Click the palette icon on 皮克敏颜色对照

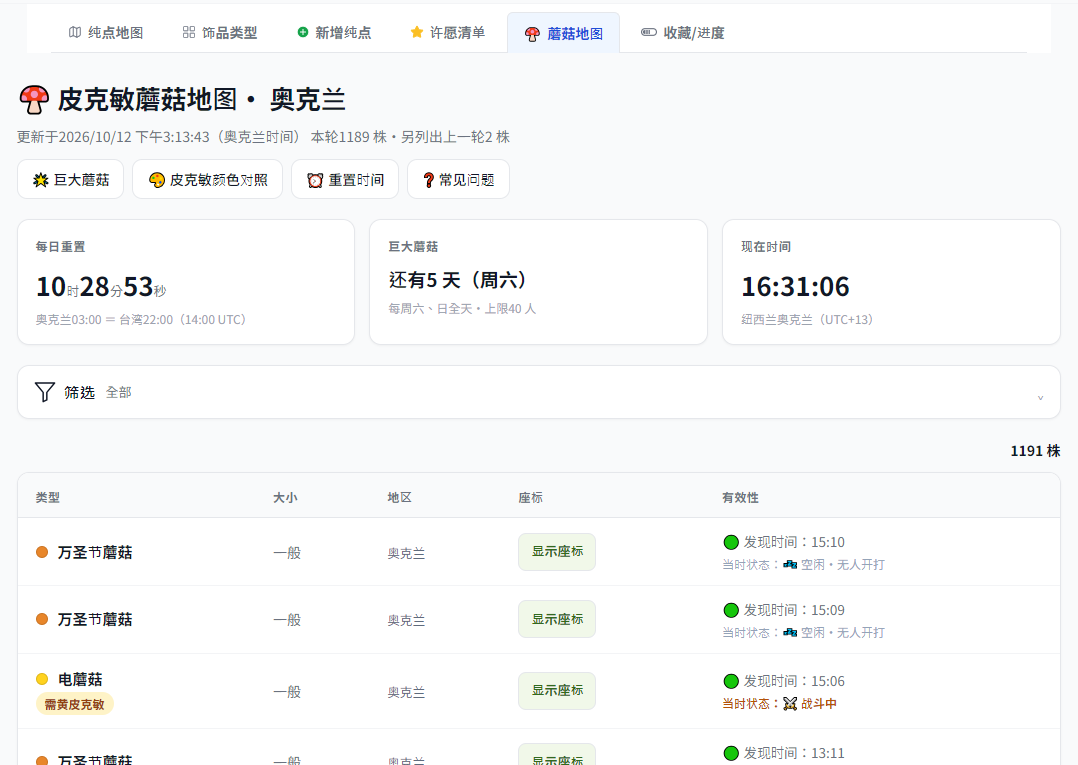[x=157, y=180]
